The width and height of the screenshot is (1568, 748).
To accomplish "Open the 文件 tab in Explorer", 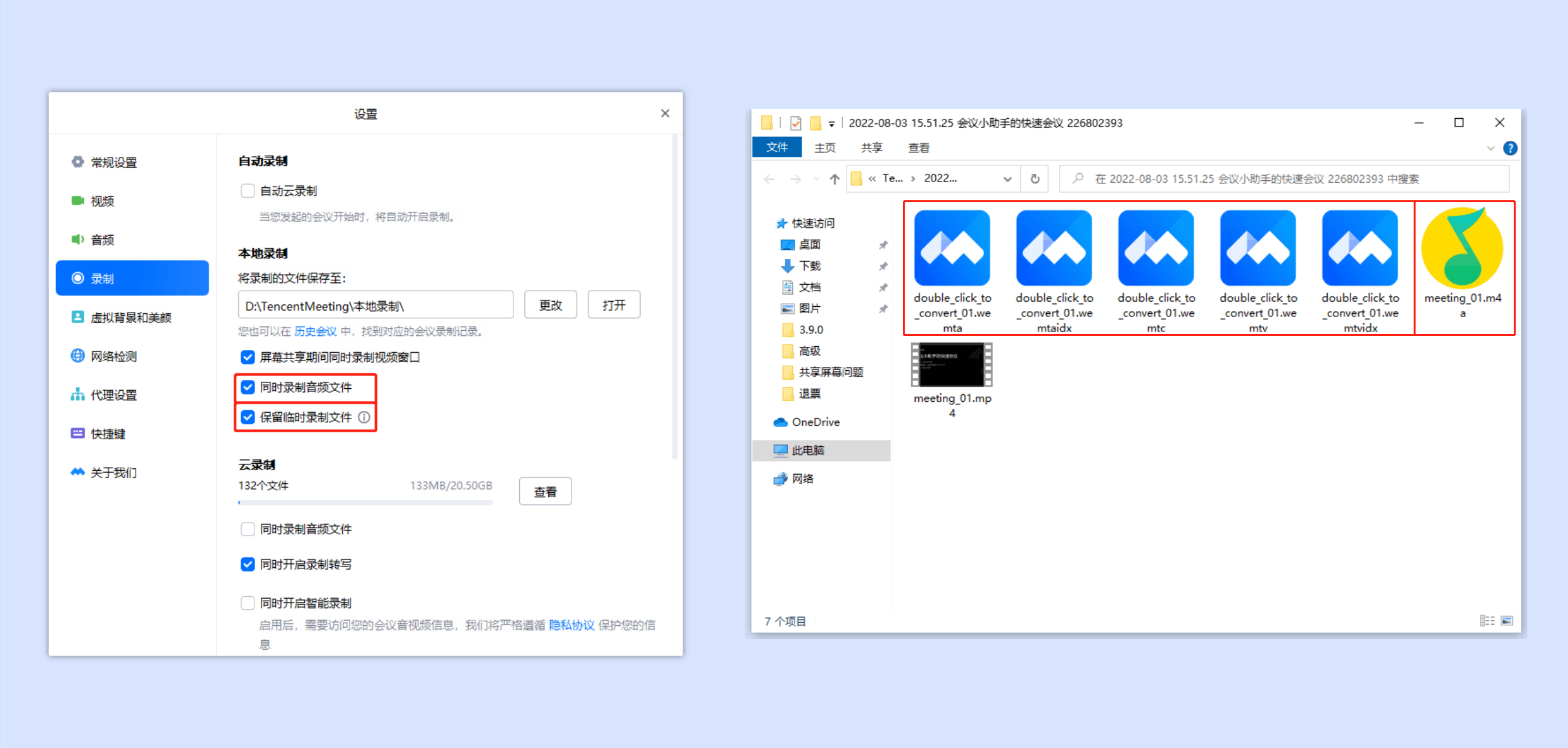I will pos(777,147).
